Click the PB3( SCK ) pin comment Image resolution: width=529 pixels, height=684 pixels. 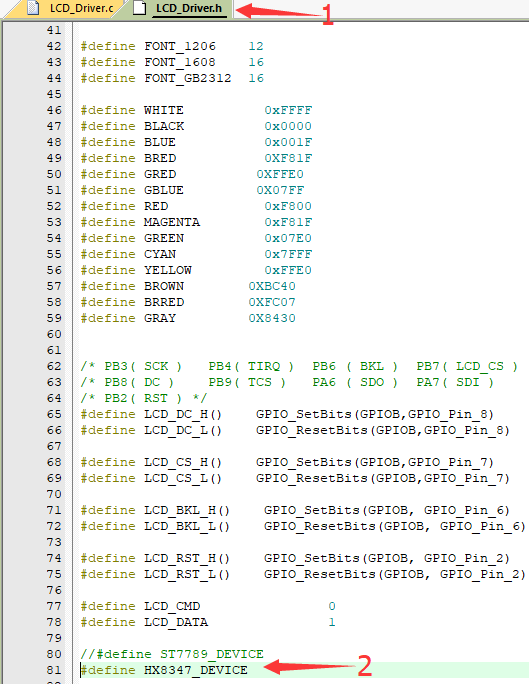[x=143, y=366]
